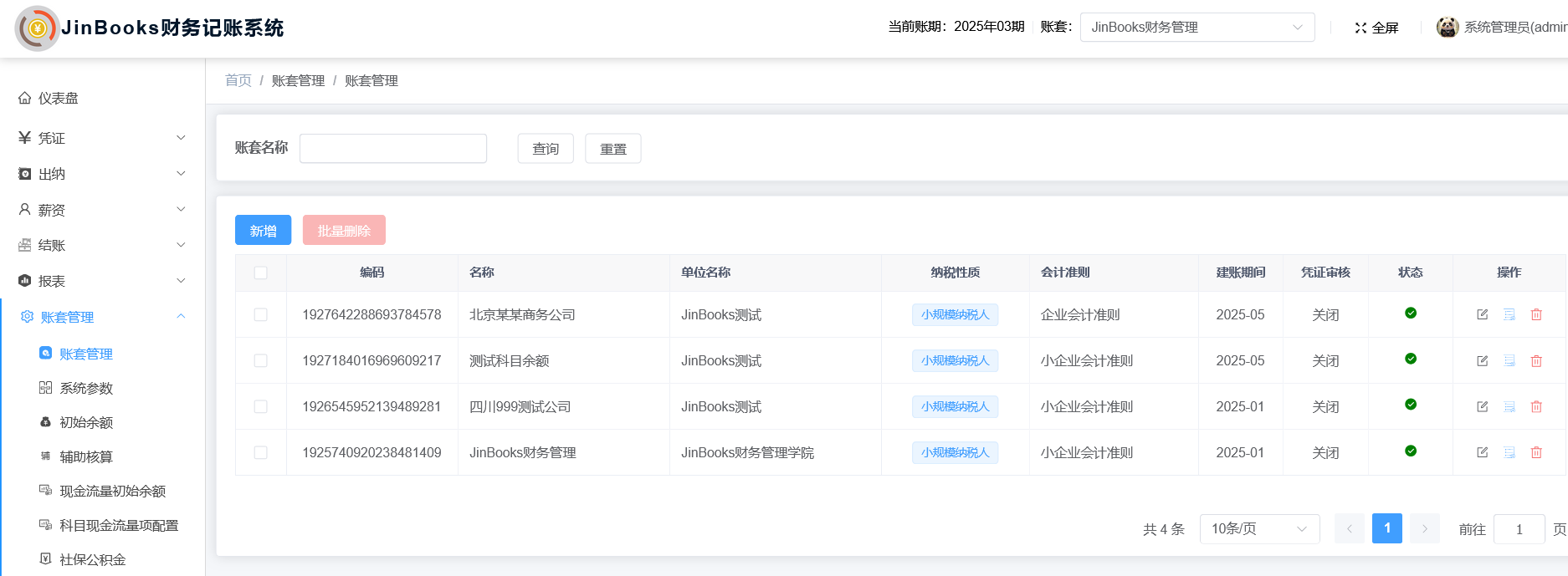Click the 账套名称 search input field
Viewport: 1568px width, 576px height.
393,148
